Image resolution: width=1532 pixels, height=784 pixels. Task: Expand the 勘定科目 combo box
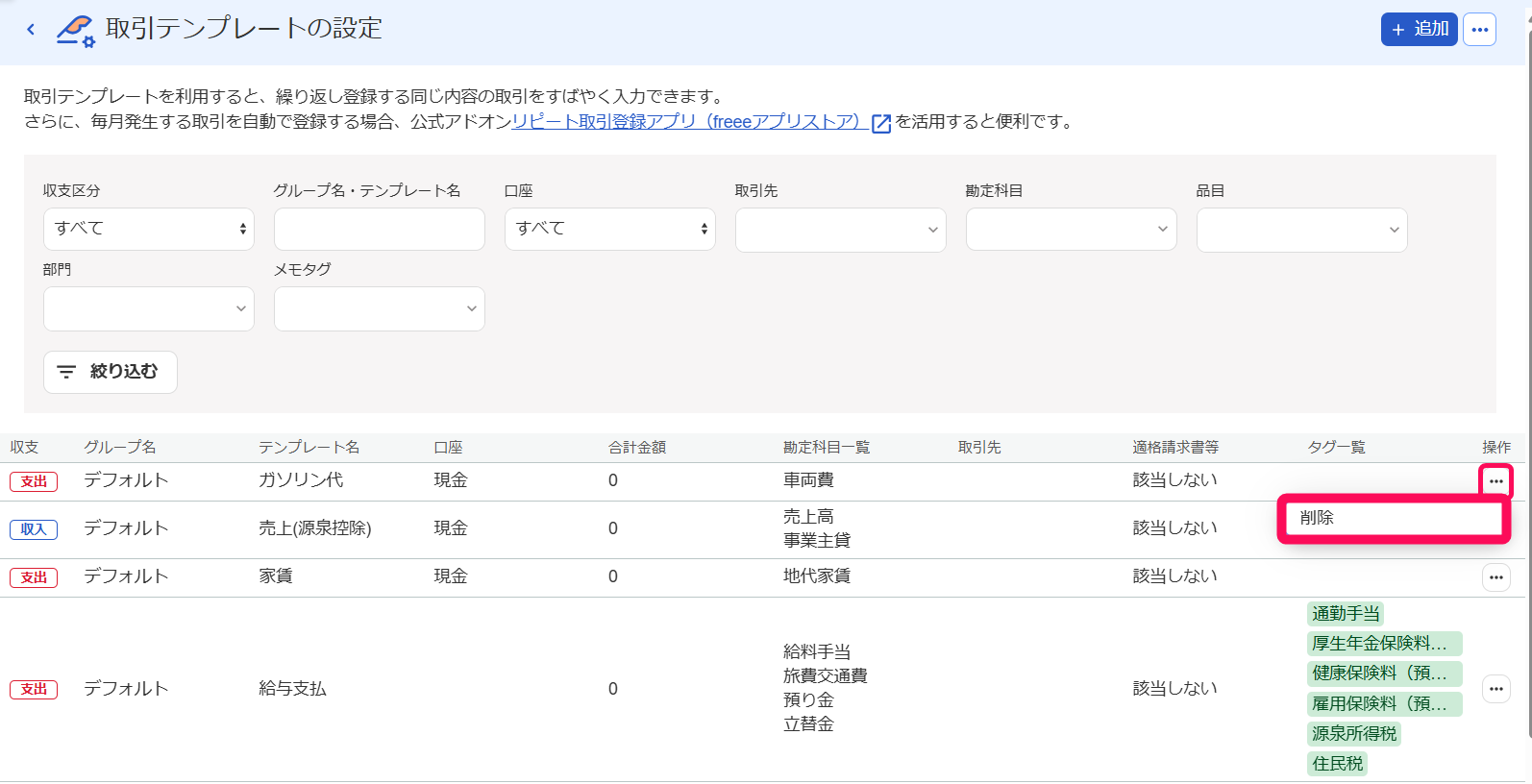(1072, 230)
